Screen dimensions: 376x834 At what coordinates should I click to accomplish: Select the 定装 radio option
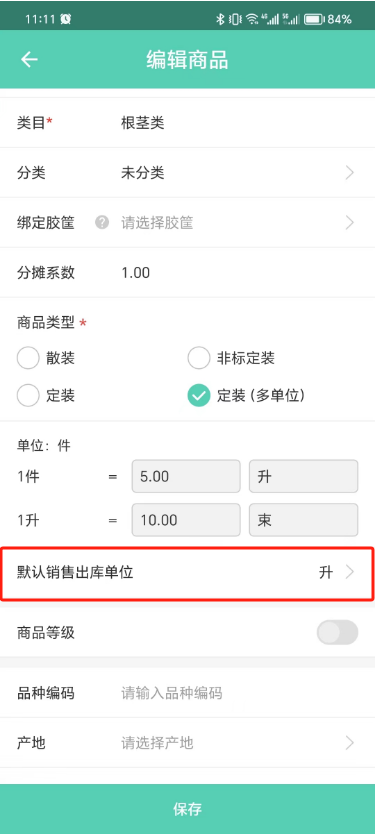tap(28, 396)
